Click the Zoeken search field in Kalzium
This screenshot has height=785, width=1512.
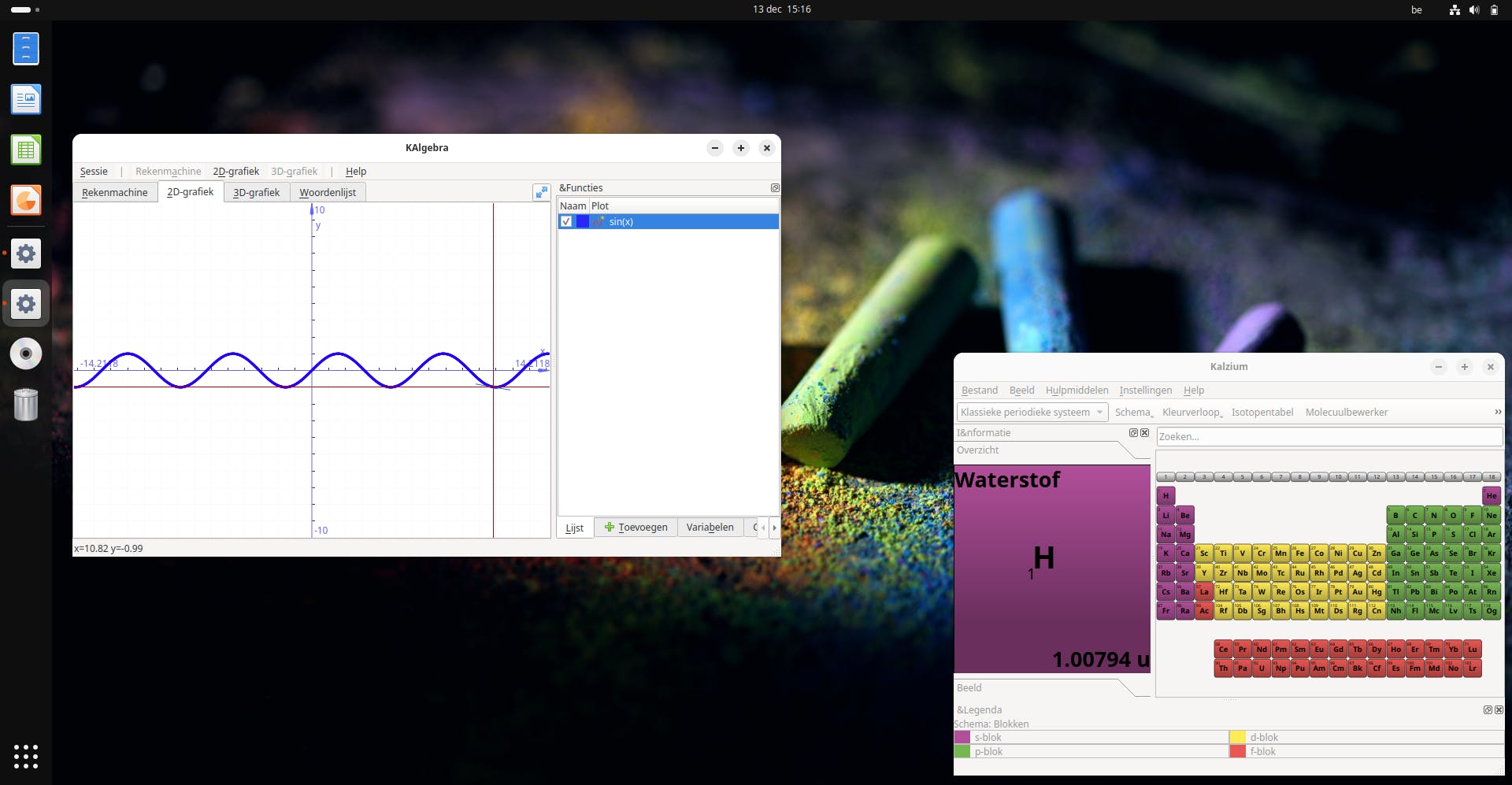(1329, 437)
